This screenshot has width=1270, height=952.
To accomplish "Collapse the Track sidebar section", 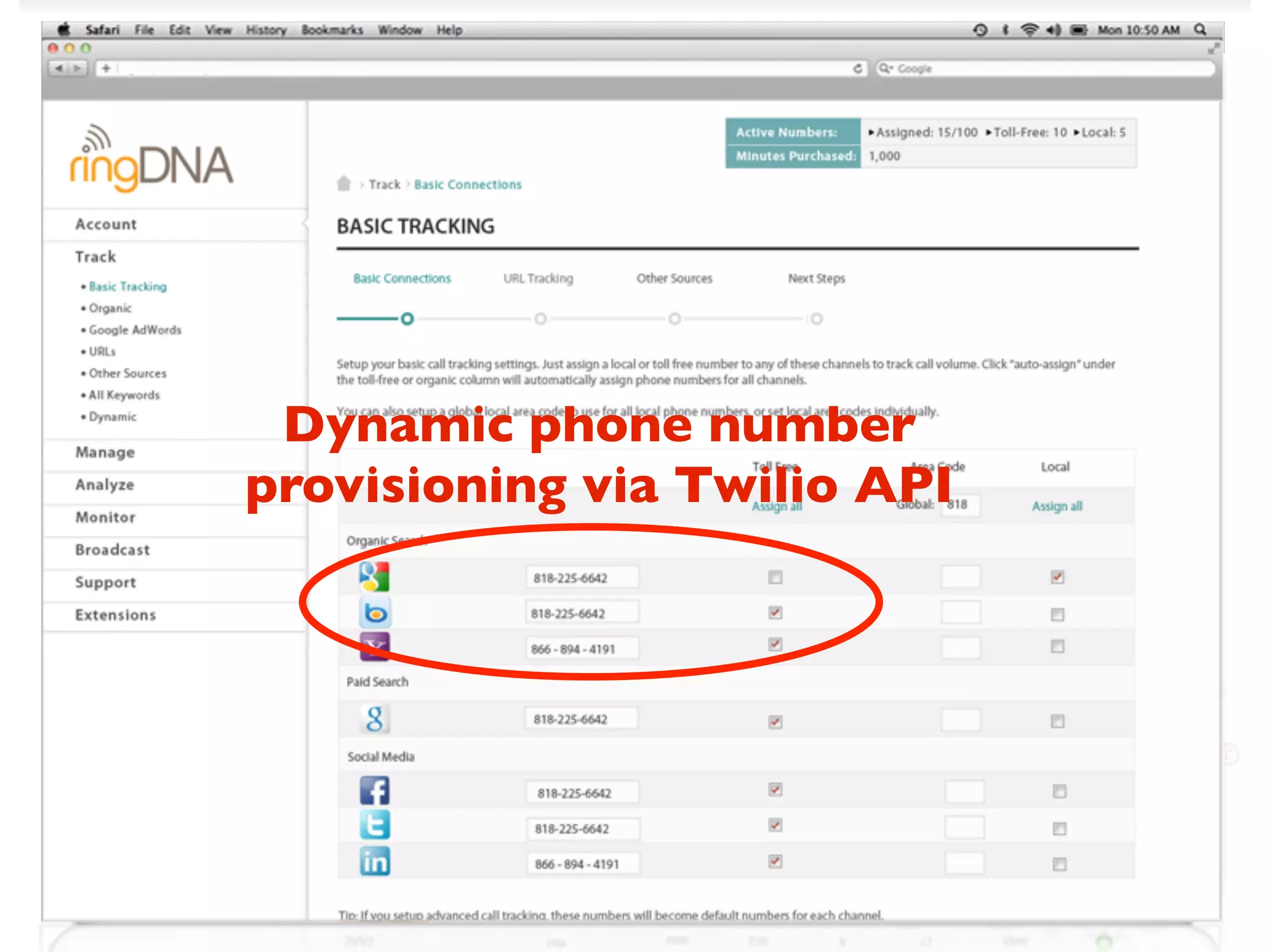I will (x=95, y=257).
